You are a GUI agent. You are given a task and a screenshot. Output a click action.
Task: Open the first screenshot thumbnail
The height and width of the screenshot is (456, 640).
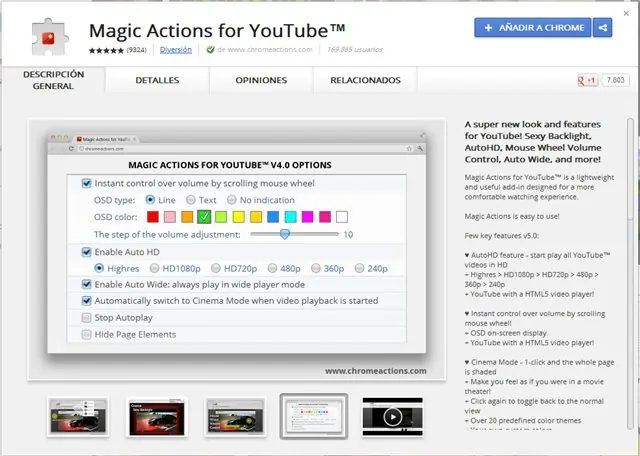click(x=78, y=416)
